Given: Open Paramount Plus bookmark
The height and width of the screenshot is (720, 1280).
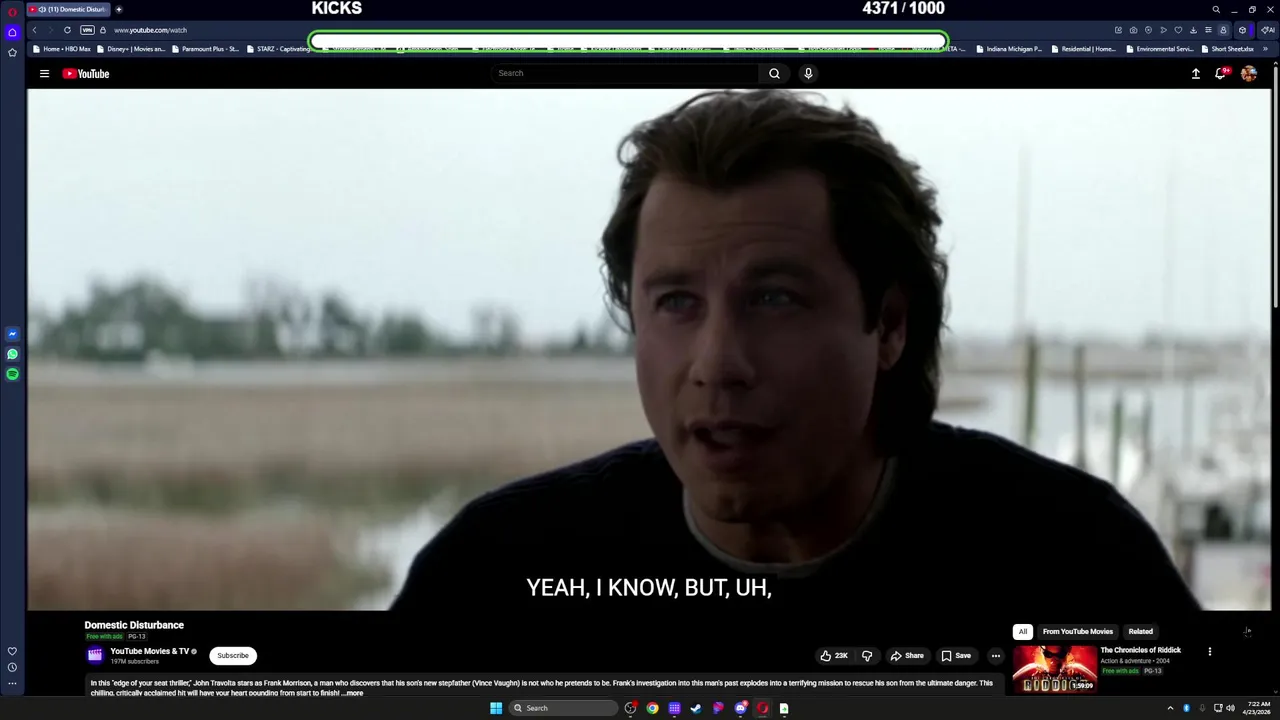Looking at the screenshot, I should point(205,48).
